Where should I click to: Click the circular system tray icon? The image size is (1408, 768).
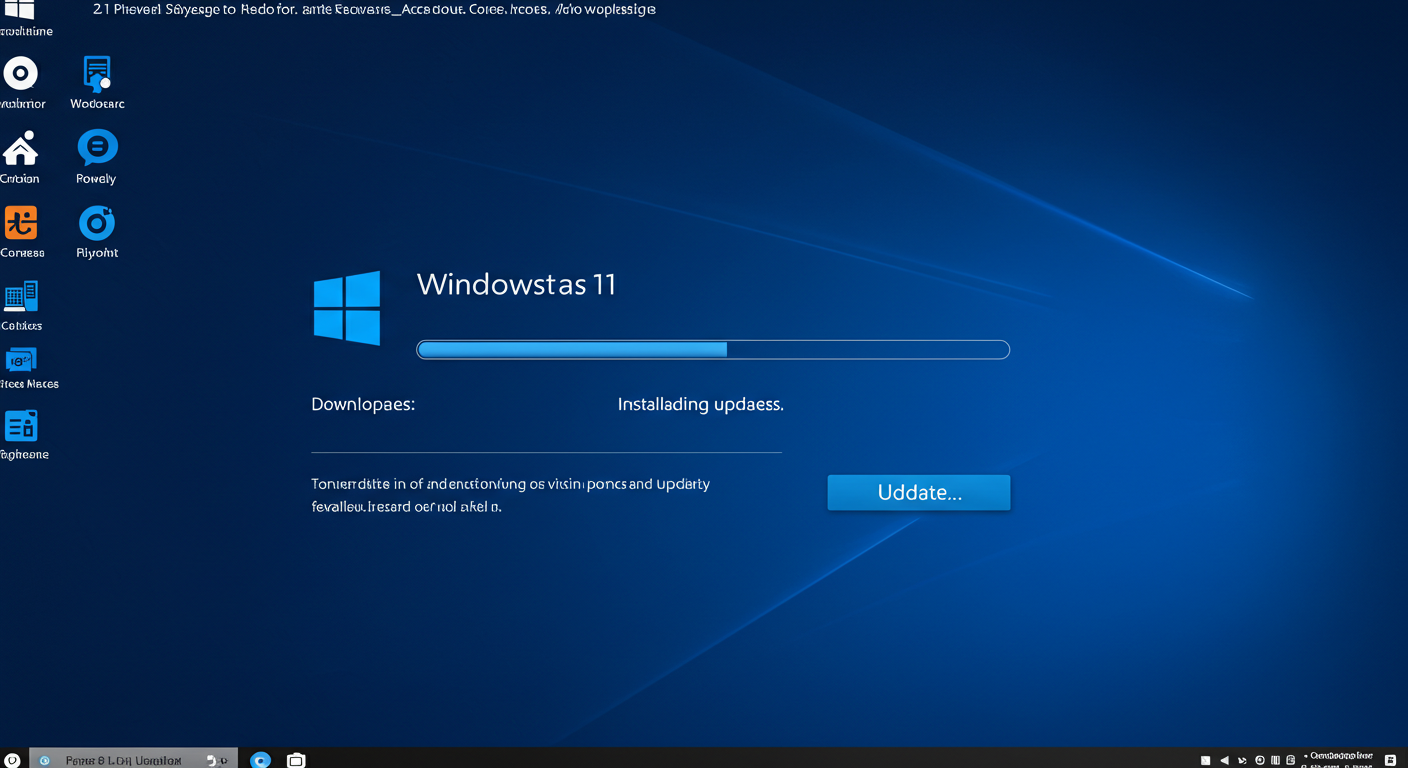point(1260,760)
